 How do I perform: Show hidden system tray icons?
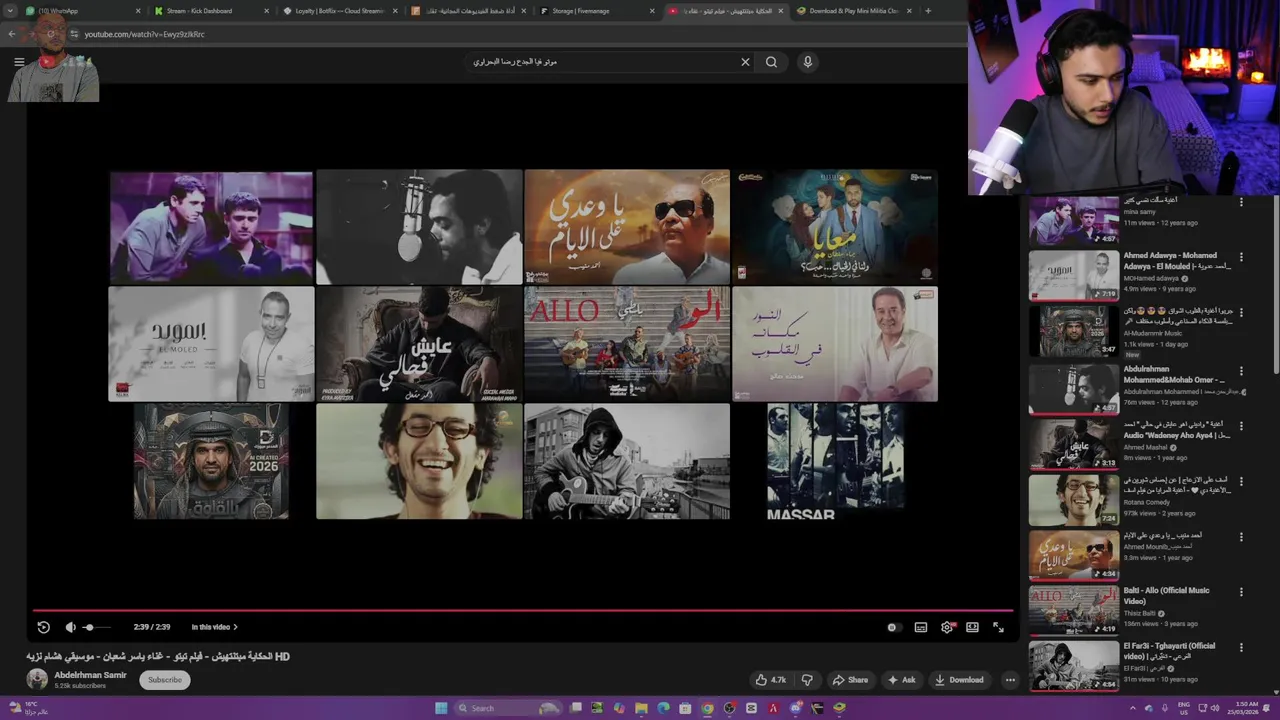click(x=1133, y=708)
